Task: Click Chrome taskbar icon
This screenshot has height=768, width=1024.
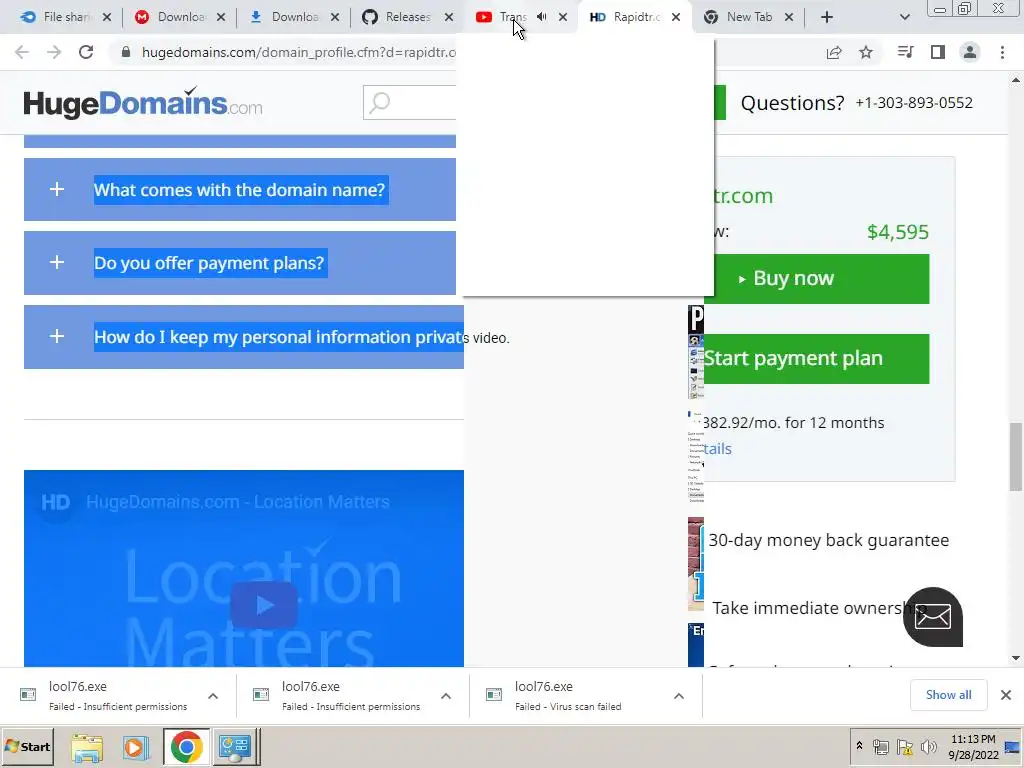Action: 186,747
